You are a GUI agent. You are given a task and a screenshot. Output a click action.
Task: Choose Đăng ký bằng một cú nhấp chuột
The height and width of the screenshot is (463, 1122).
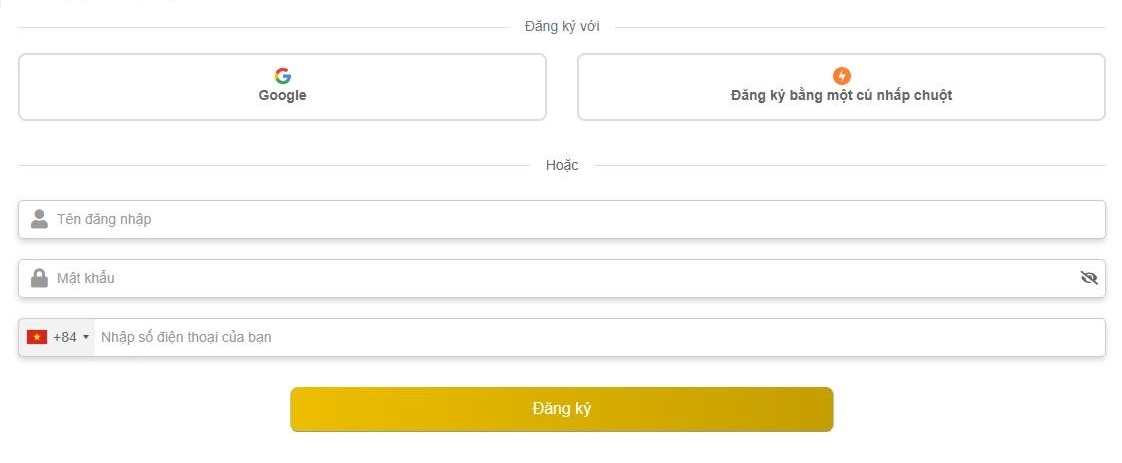[841, 87]
